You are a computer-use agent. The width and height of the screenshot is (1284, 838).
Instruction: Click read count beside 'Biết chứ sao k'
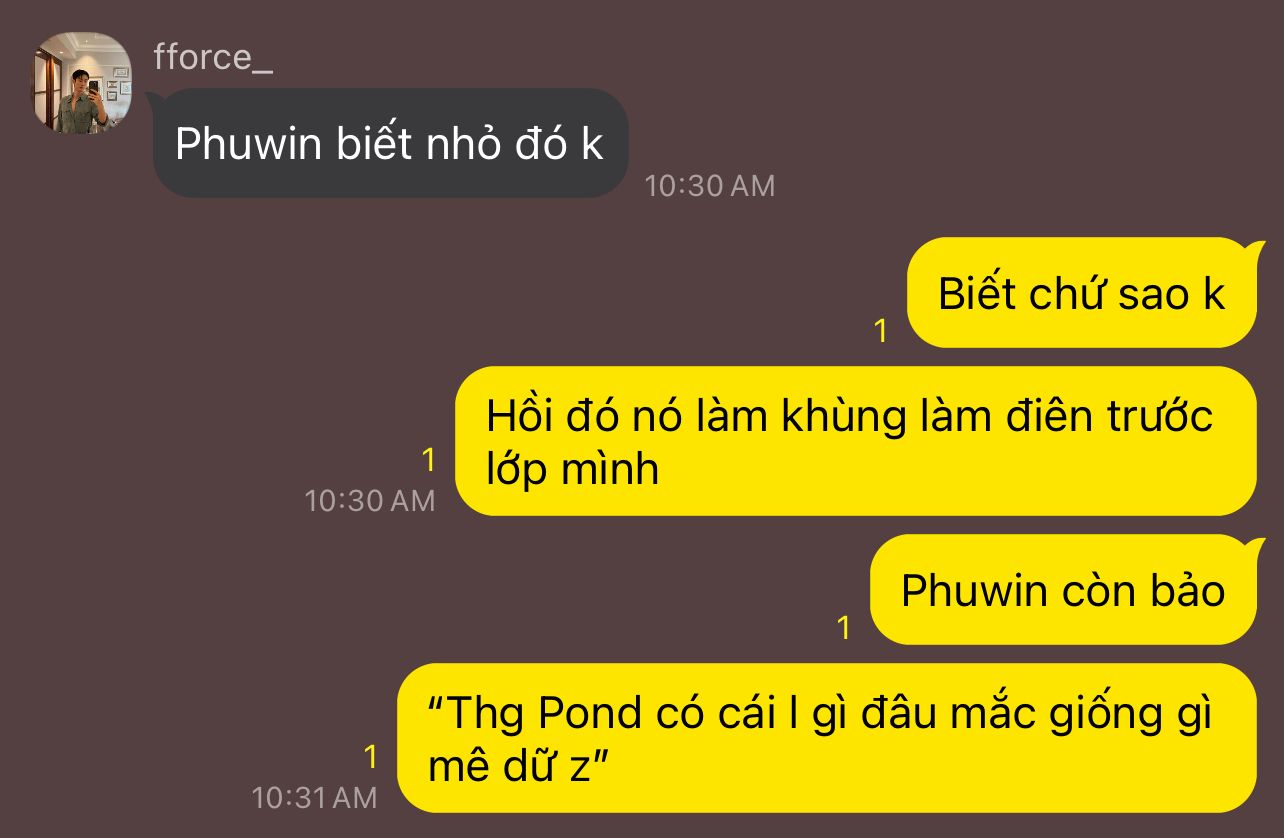(x=880, y=331)
